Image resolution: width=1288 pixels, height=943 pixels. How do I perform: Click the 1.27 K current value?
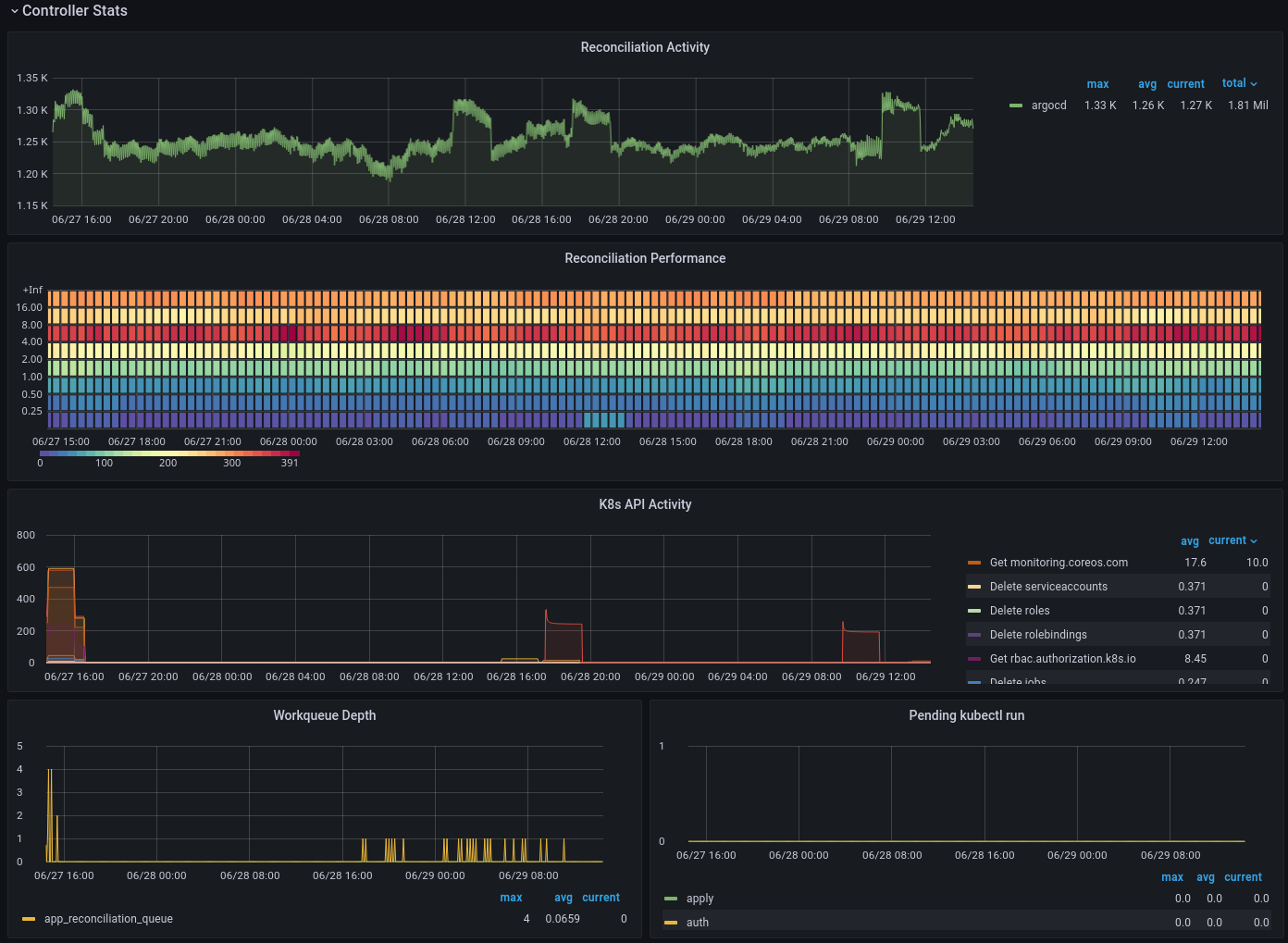click(x=1195, y=105)
